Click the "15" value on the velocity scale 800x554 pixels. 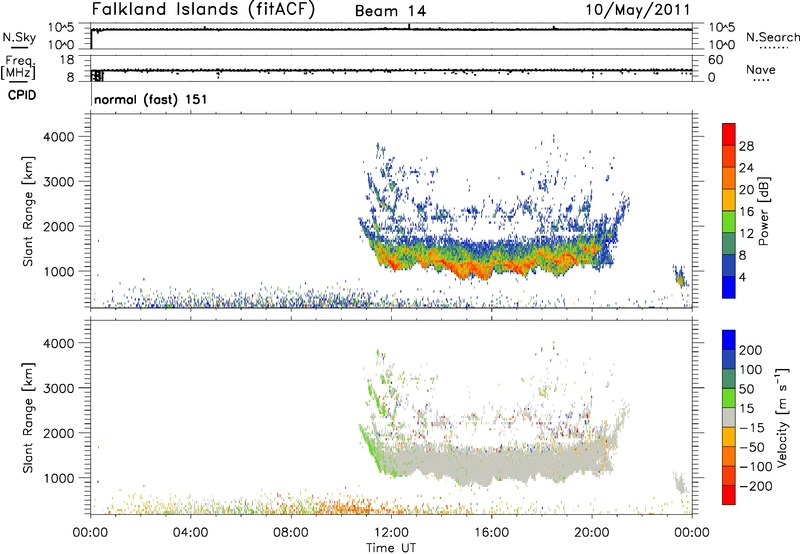pos(746,408)
